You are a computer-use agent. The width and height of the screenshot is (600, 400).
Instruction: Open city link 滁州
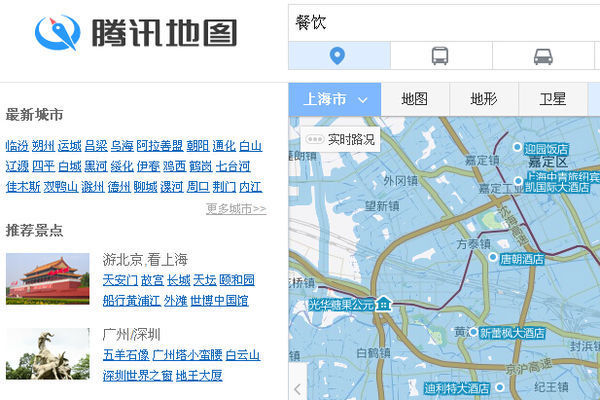click(x=93, y=187)
